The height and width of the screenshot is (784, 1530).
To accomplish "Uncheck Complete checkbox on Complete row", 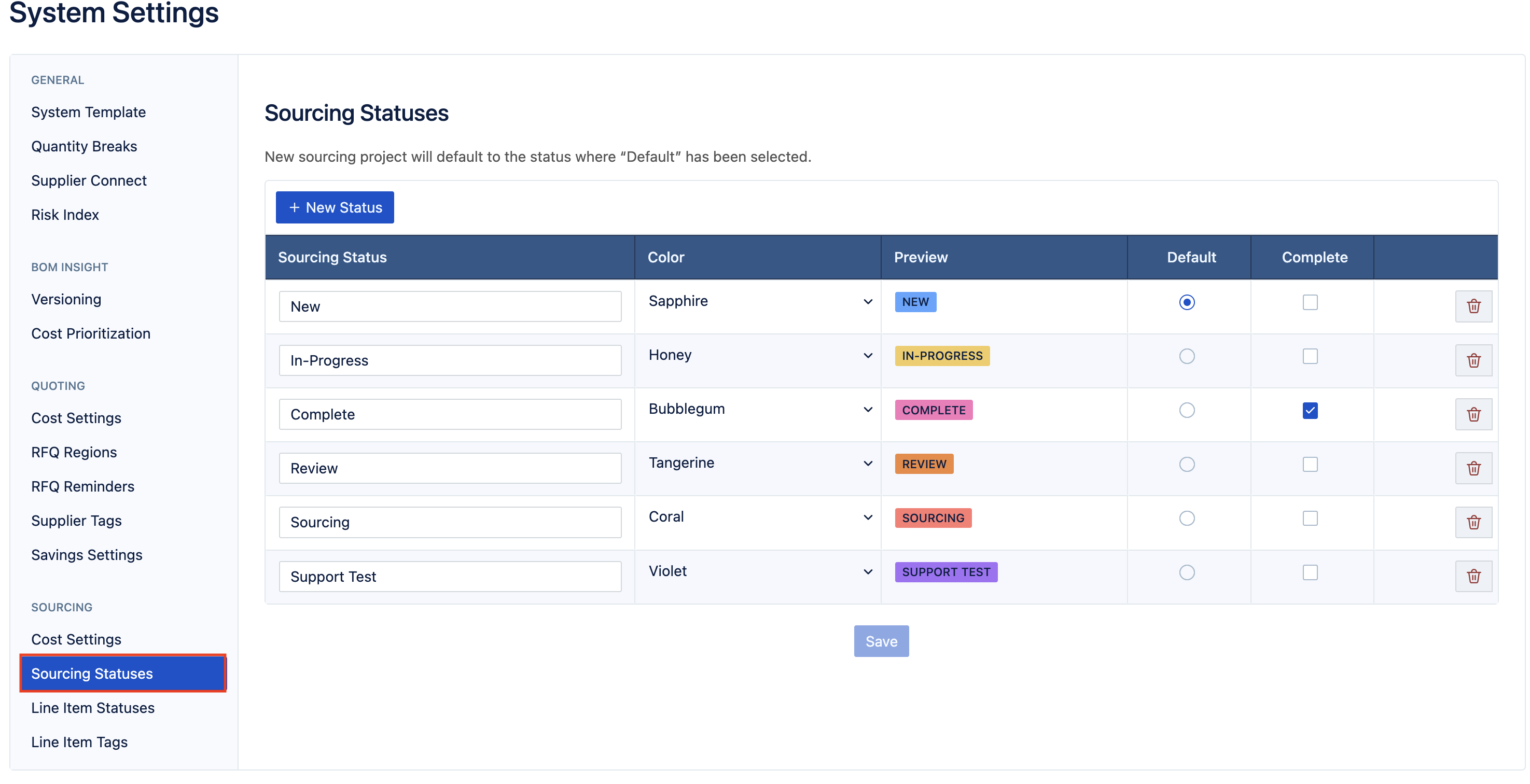I will pos(1310,411).
